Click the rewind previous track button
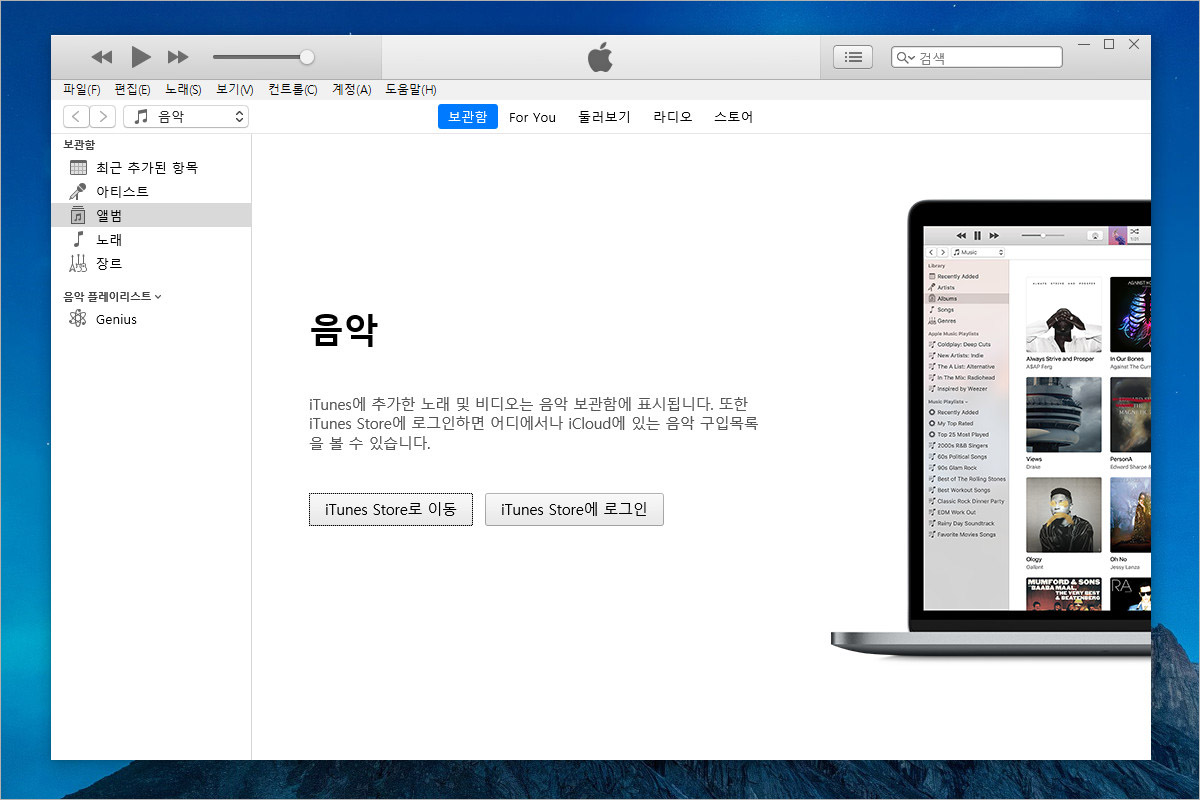This screenshot has width=1200, height=800. pos(102,58)
